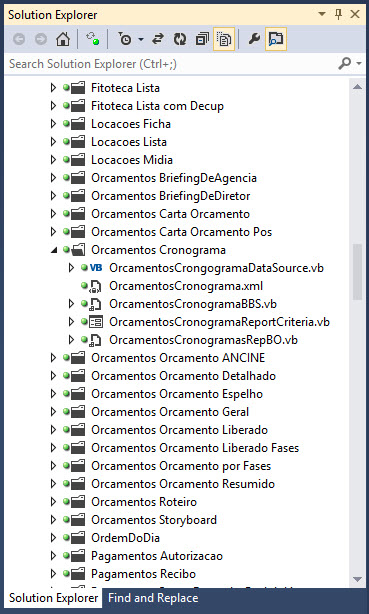Expand OrcamentosCronogramaBBS.vb node
The width and height of the screenshot is (369, 614).
tap(71, 304)
